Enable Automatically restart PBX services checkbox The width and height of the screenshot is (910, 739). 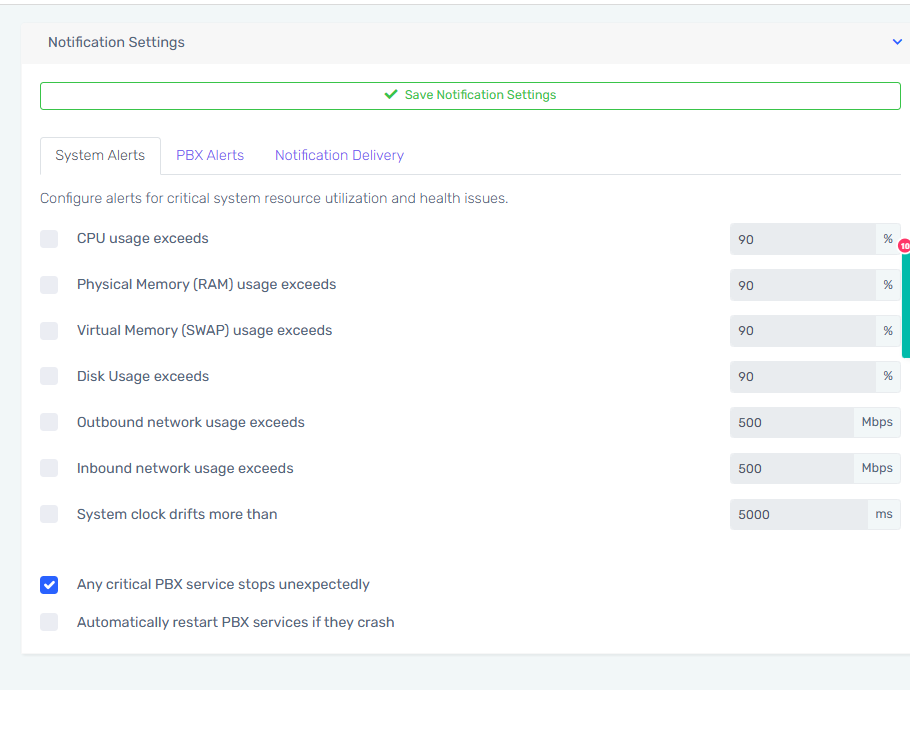pos(49,623)
